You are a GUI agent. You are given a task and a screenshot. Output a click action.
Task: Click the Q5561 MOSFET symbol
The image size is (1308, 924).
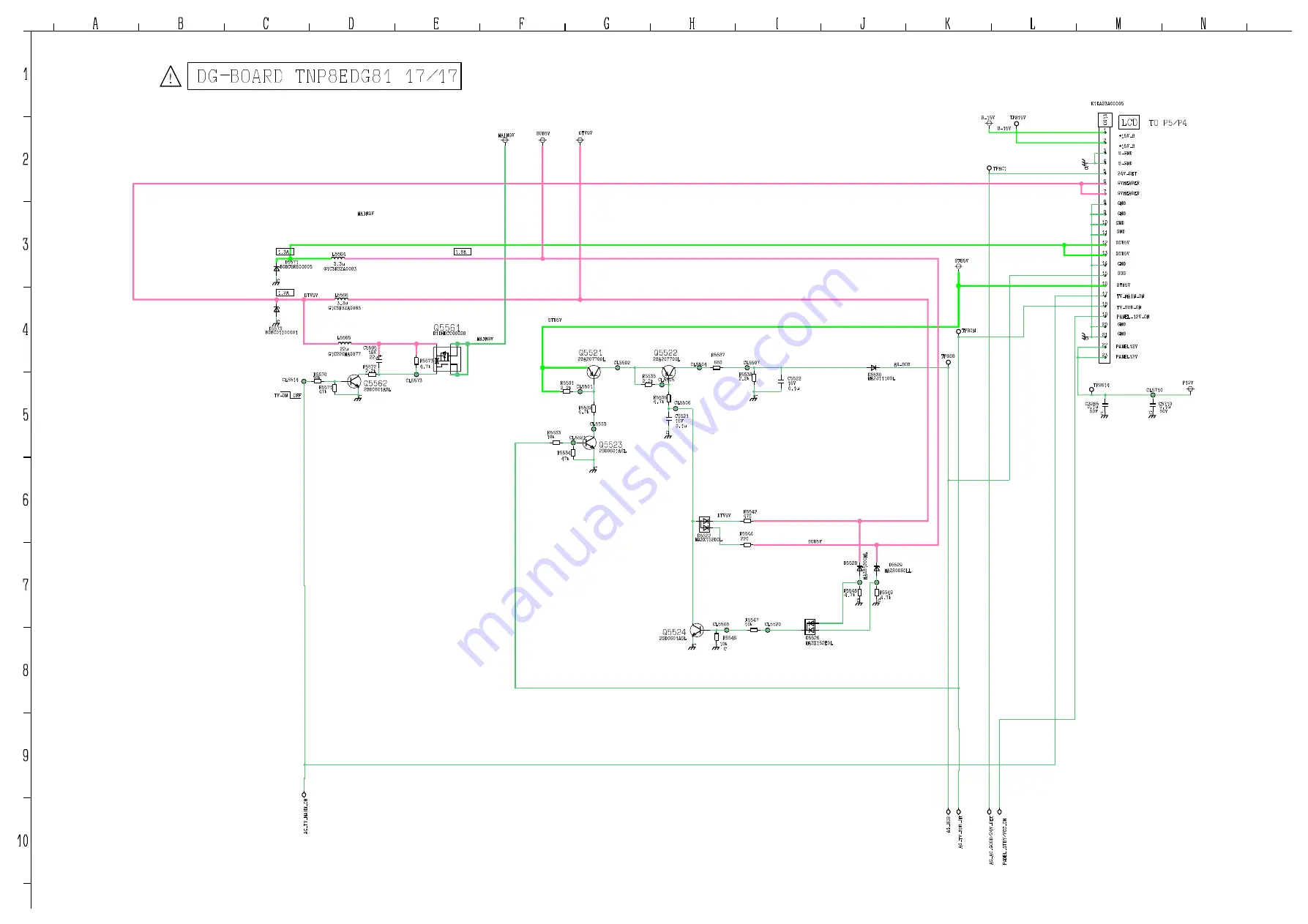pyautogui.click(x=447, y=358)
